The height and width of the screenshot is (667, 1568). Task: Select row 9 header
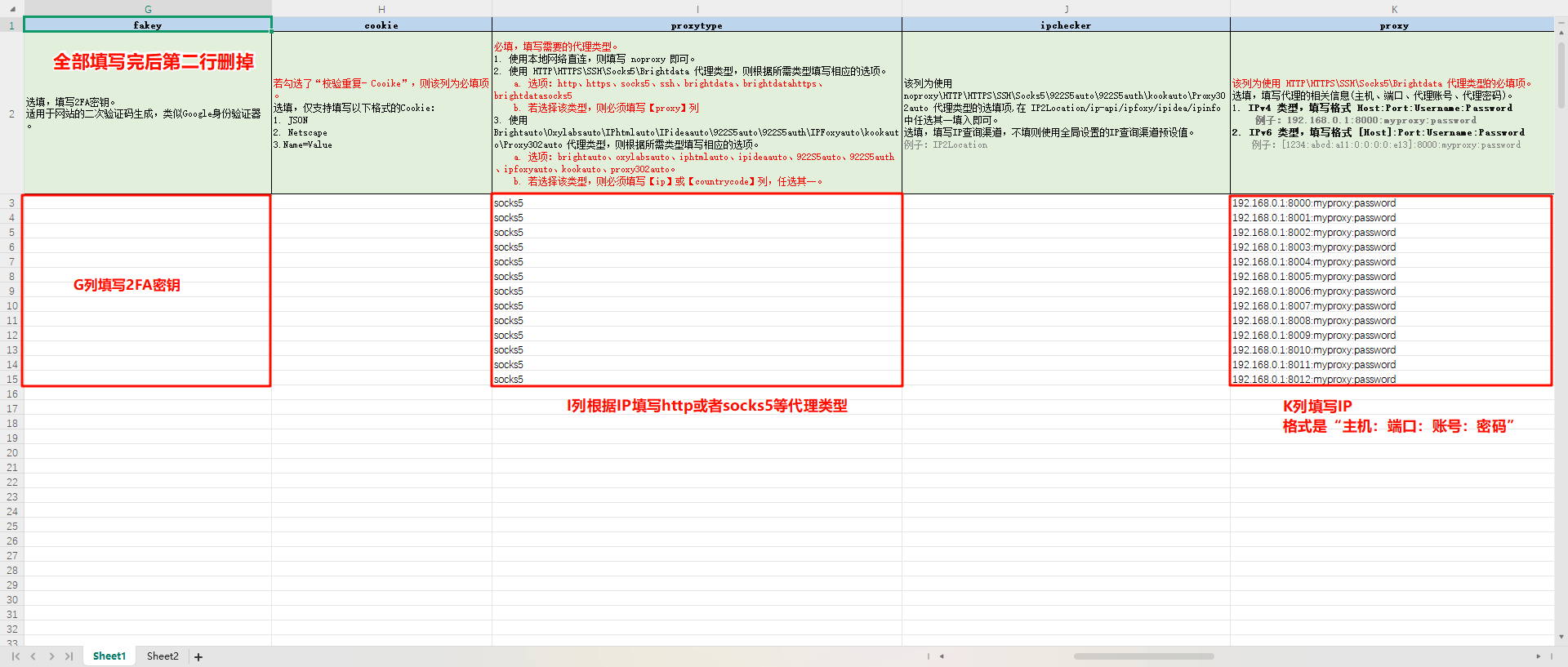11,291
